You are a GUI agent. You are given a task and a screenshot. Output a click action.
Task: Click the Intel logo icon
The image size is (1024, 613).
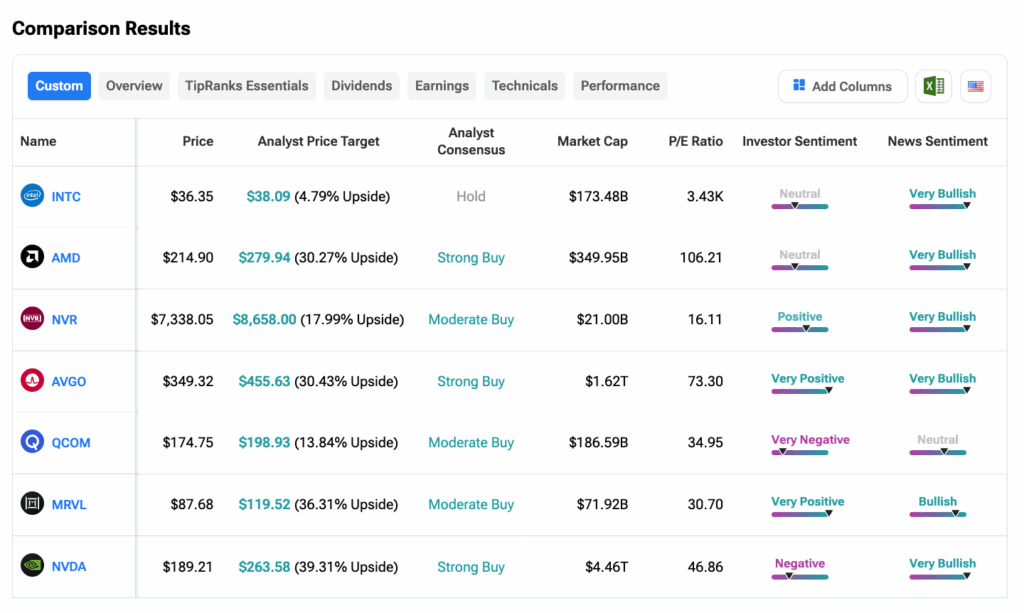33,196
